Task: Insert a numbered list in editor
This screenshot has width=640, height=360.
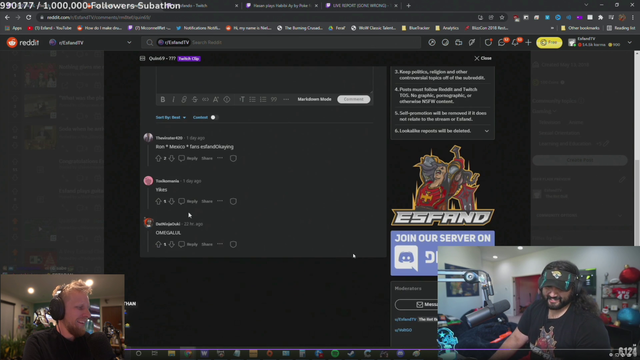Action: pyautogui.click(x=263, y=99)
